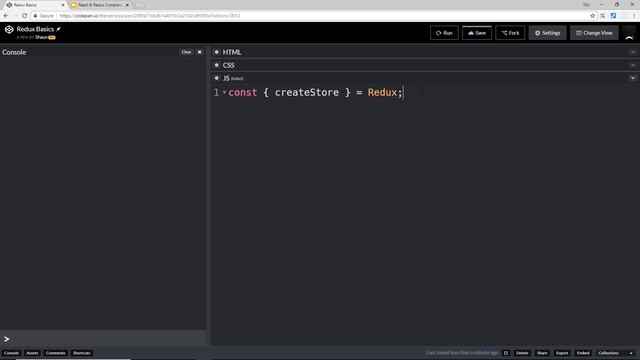This screenshot has height=360, width=640.
Task: Open CSS editor settings gear
Action: 217,65
